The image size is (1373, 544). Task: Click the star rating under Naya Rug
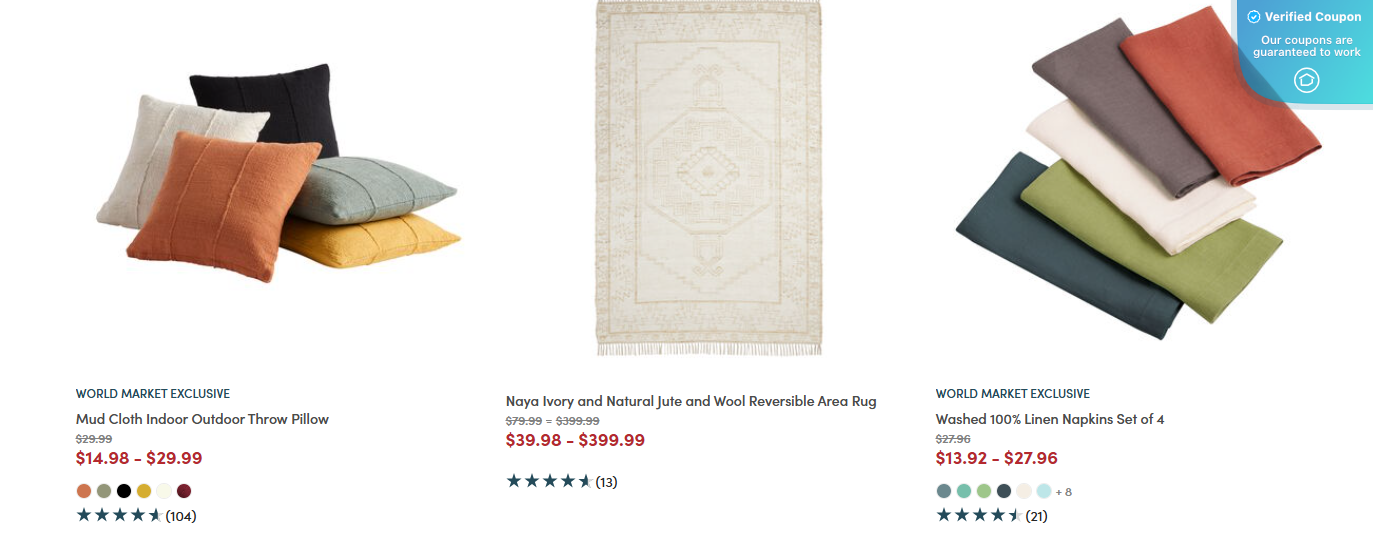(x=549, y=481)
